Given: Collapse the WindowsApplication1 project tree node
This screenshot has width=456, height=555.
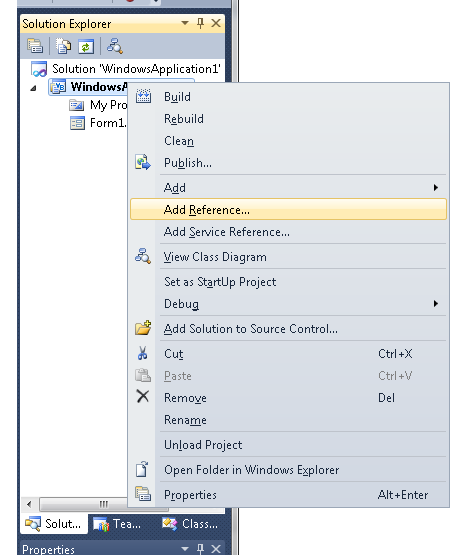Looking at the screenshot, I should [x=34, y=88].
